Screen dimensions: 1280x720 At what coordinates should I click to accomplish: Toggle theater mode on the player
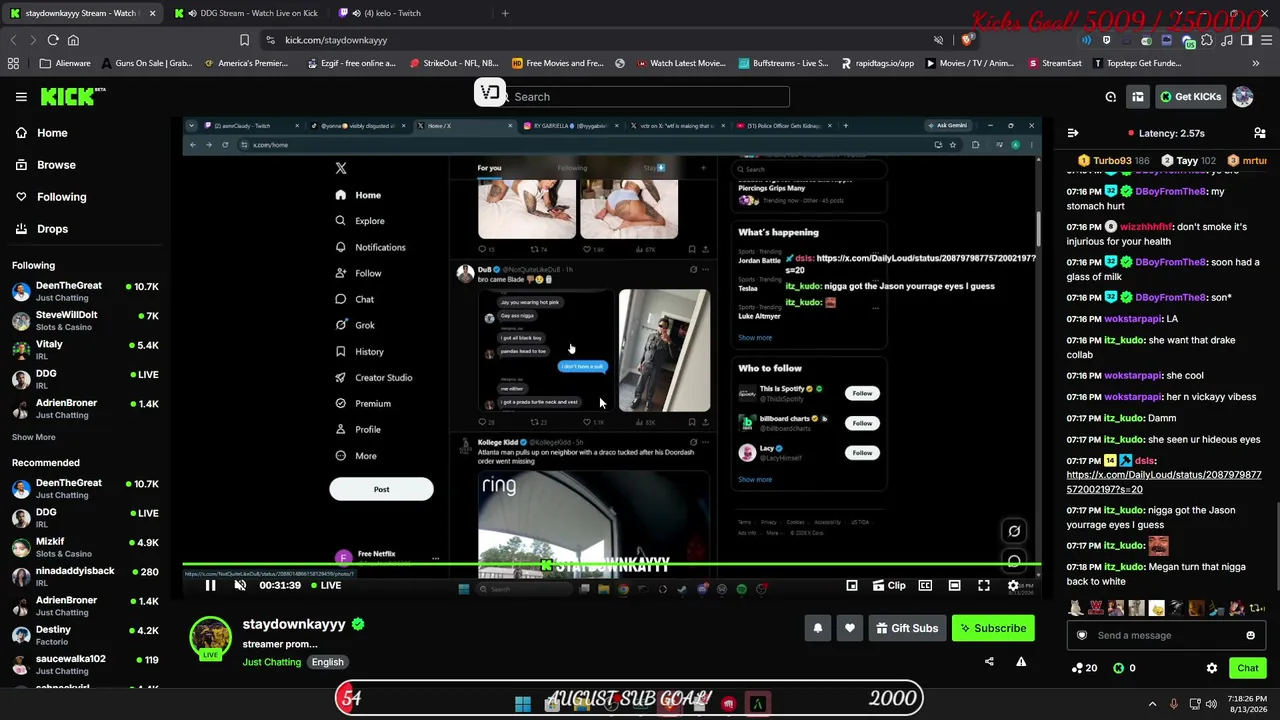pyautogui.click(x=954, y=585)
